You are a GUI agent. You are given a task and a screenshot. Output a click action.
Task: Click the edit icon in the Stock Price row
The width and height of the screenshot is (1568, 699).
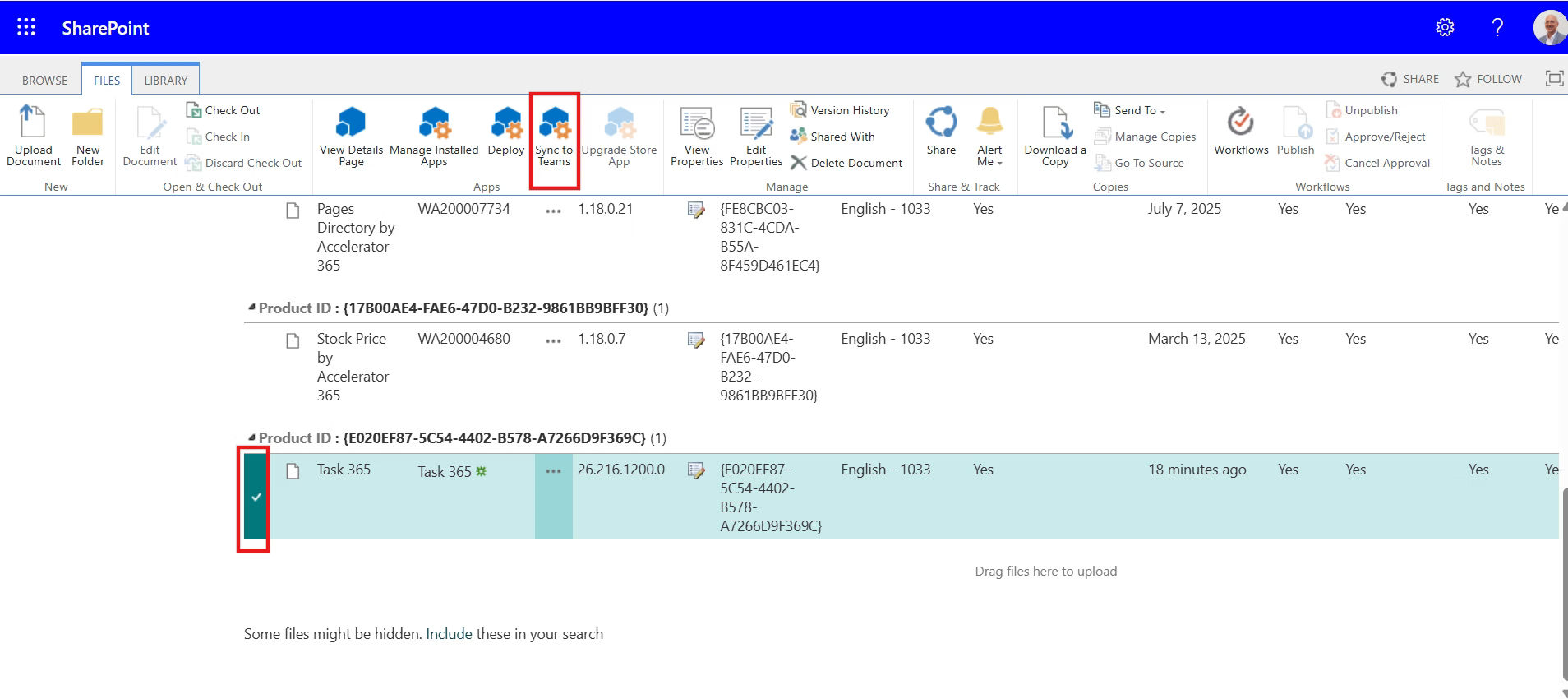(696, 340)
